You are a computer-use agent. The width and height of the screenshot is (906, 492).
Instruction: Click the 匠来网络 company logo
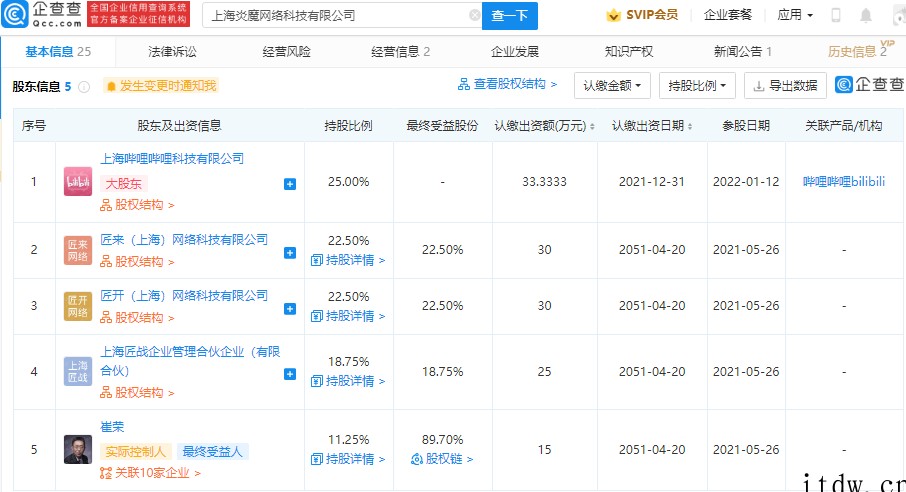pos(77,250)
